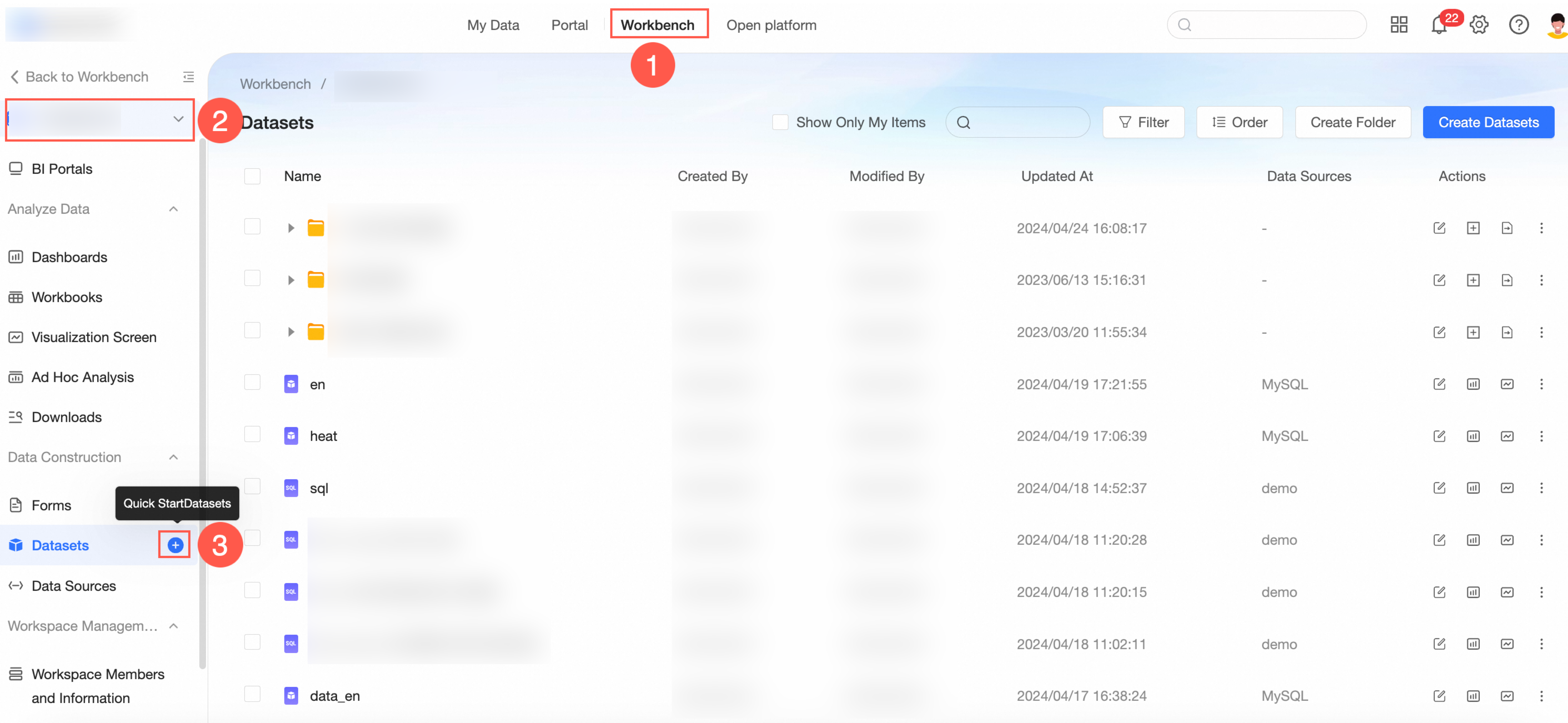Focus the dataset search field

coord(1017,122)
